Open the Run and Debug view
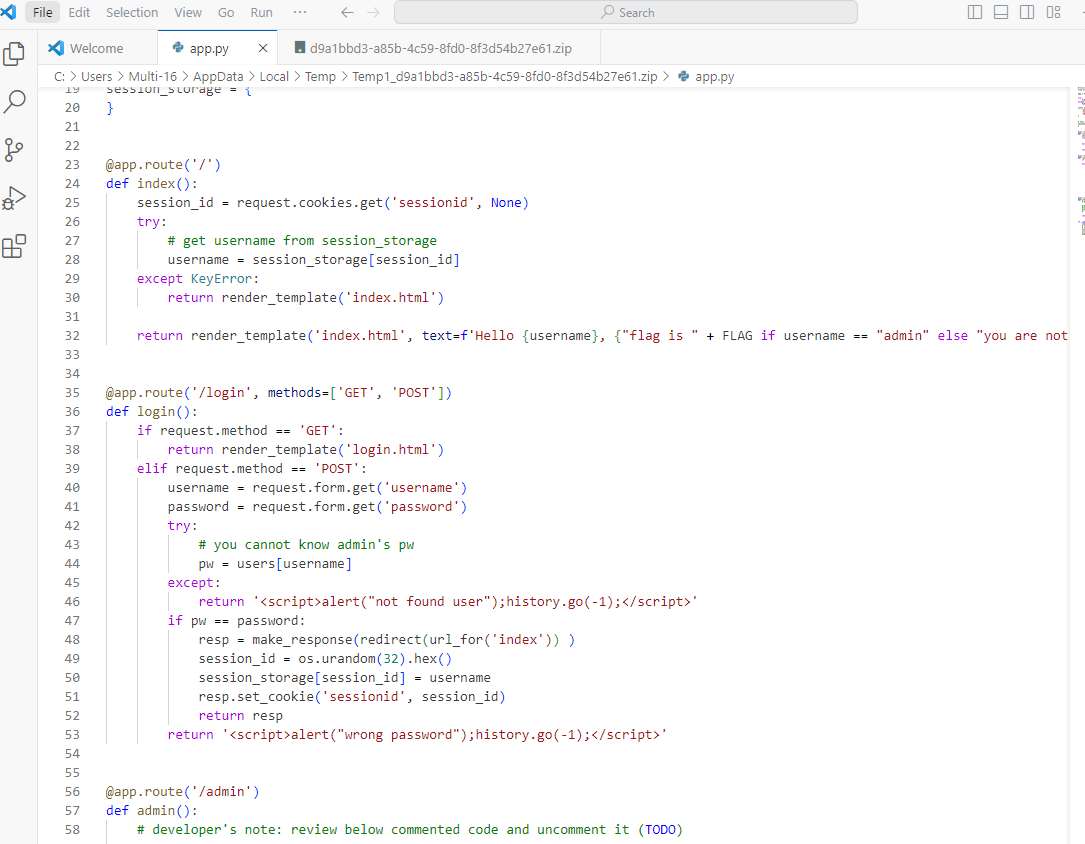 click(14, 198)
